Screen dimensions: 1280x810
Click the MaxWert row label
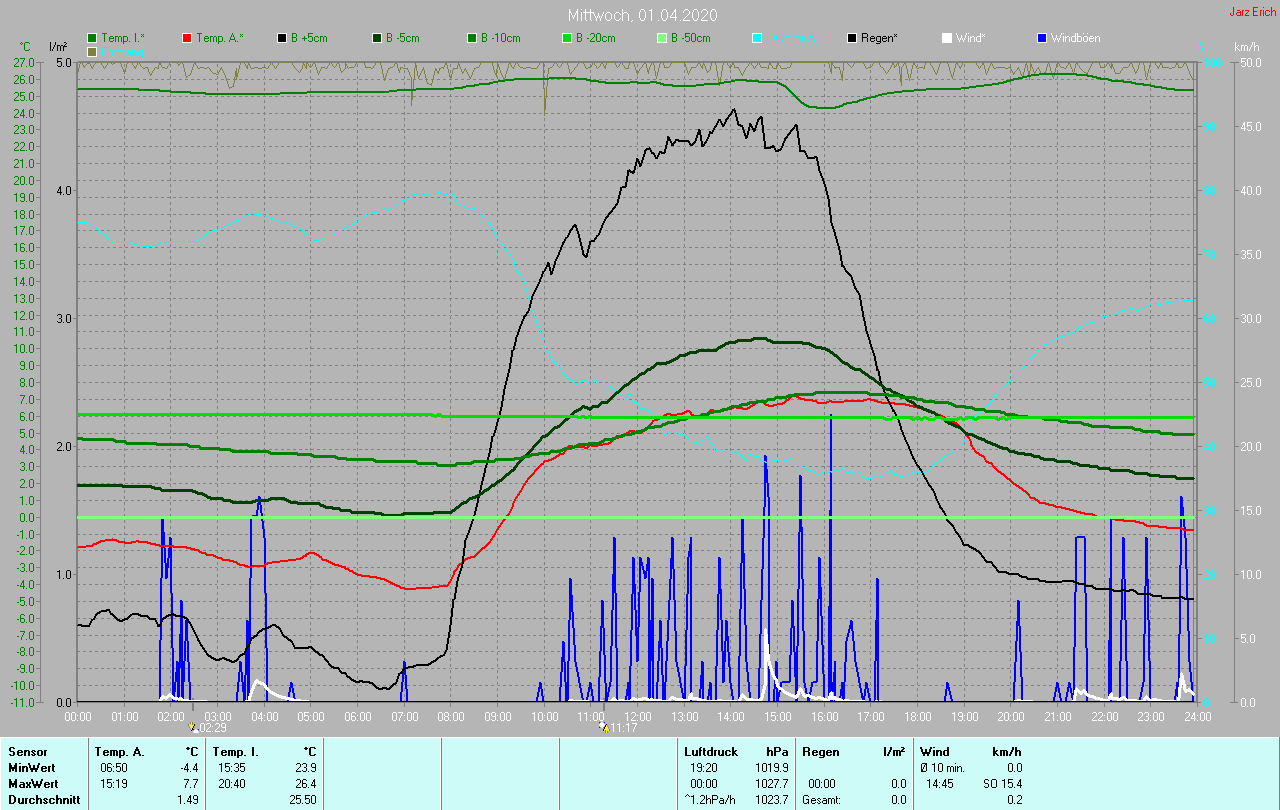point(32,783)
